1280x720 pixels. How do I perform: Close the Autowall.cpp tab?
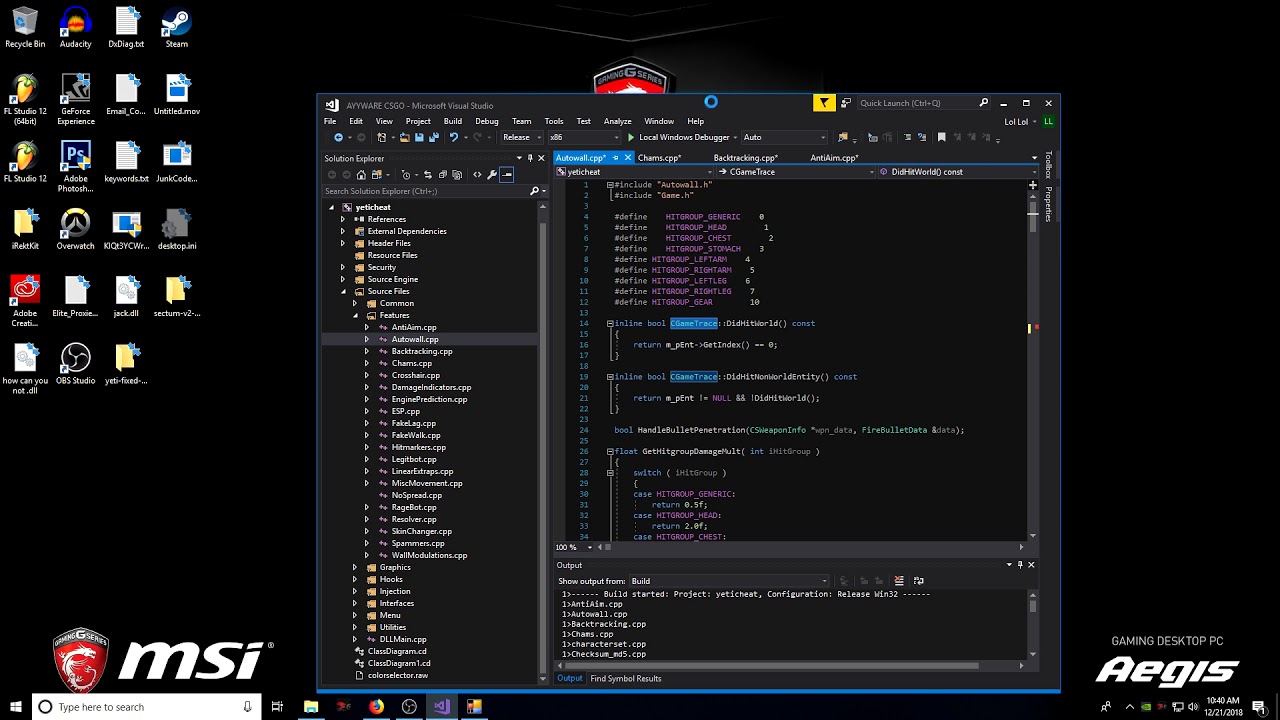pos(628,157)
